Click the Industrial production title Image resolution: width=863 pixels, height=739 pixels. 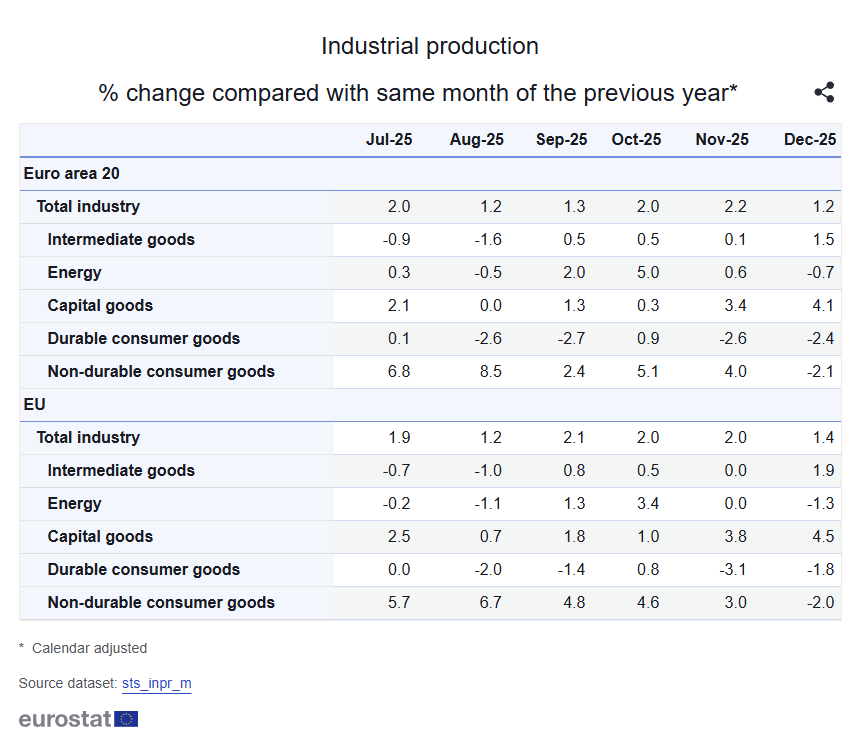pyautogui.click(x=430, y=46)
